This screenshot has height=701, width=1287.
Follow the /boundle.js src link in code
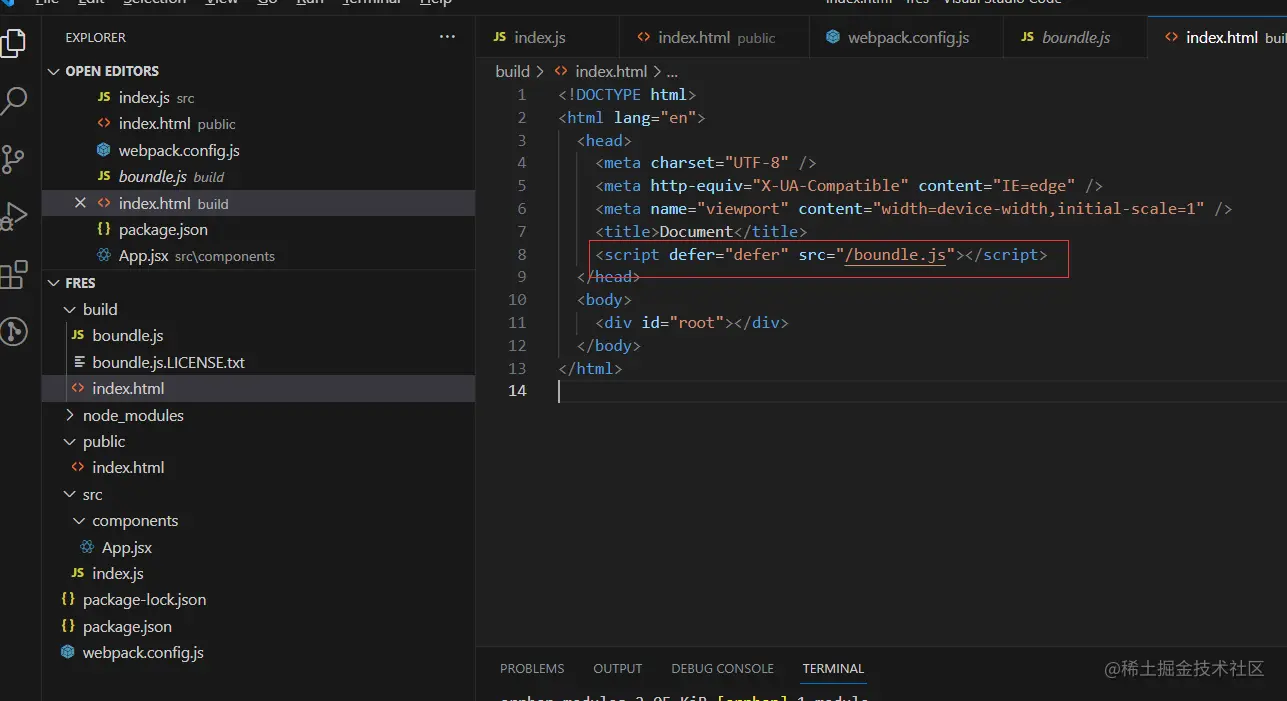pos(896,255)
